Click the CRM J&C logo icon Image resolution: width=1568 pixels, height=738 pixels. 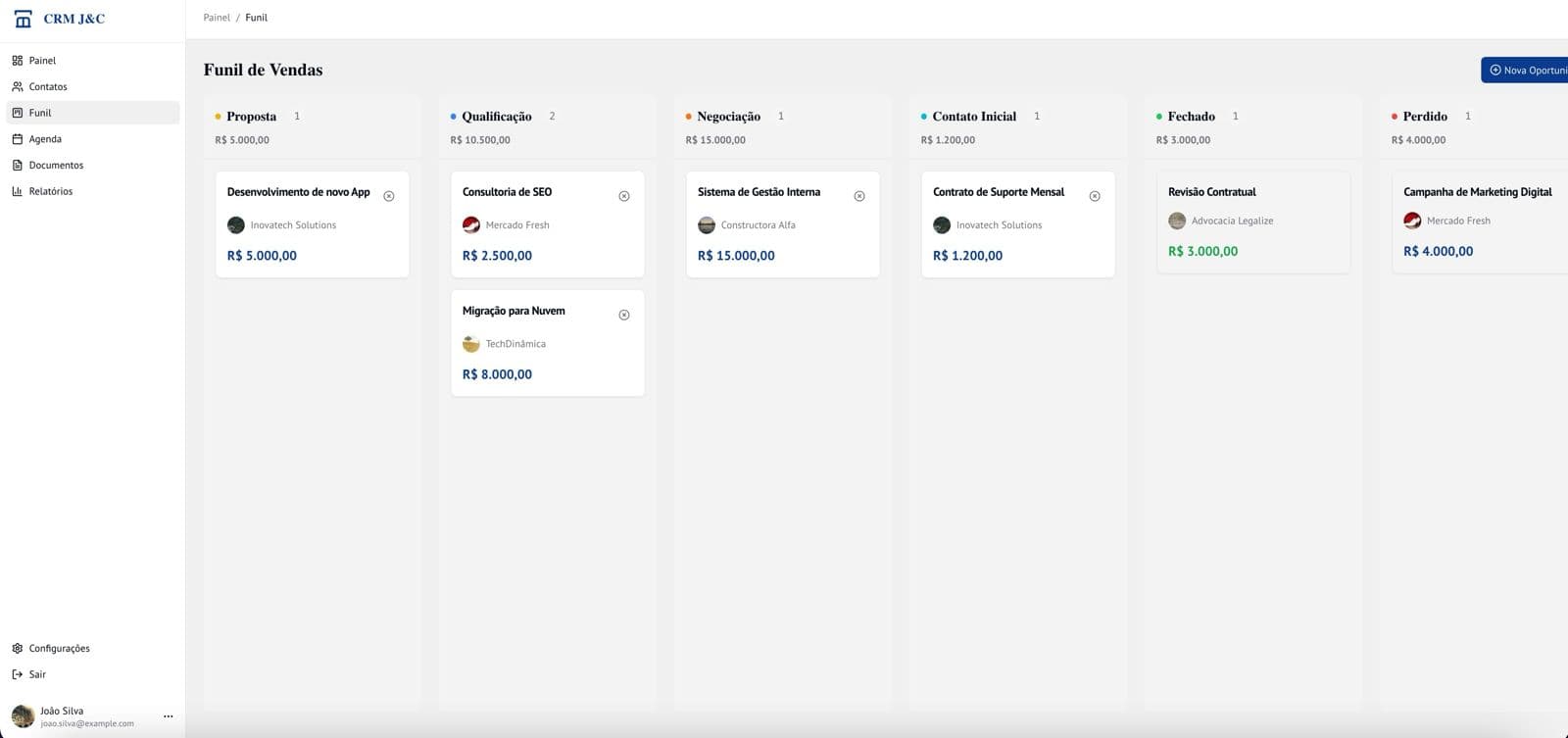(x=24, y=19)
